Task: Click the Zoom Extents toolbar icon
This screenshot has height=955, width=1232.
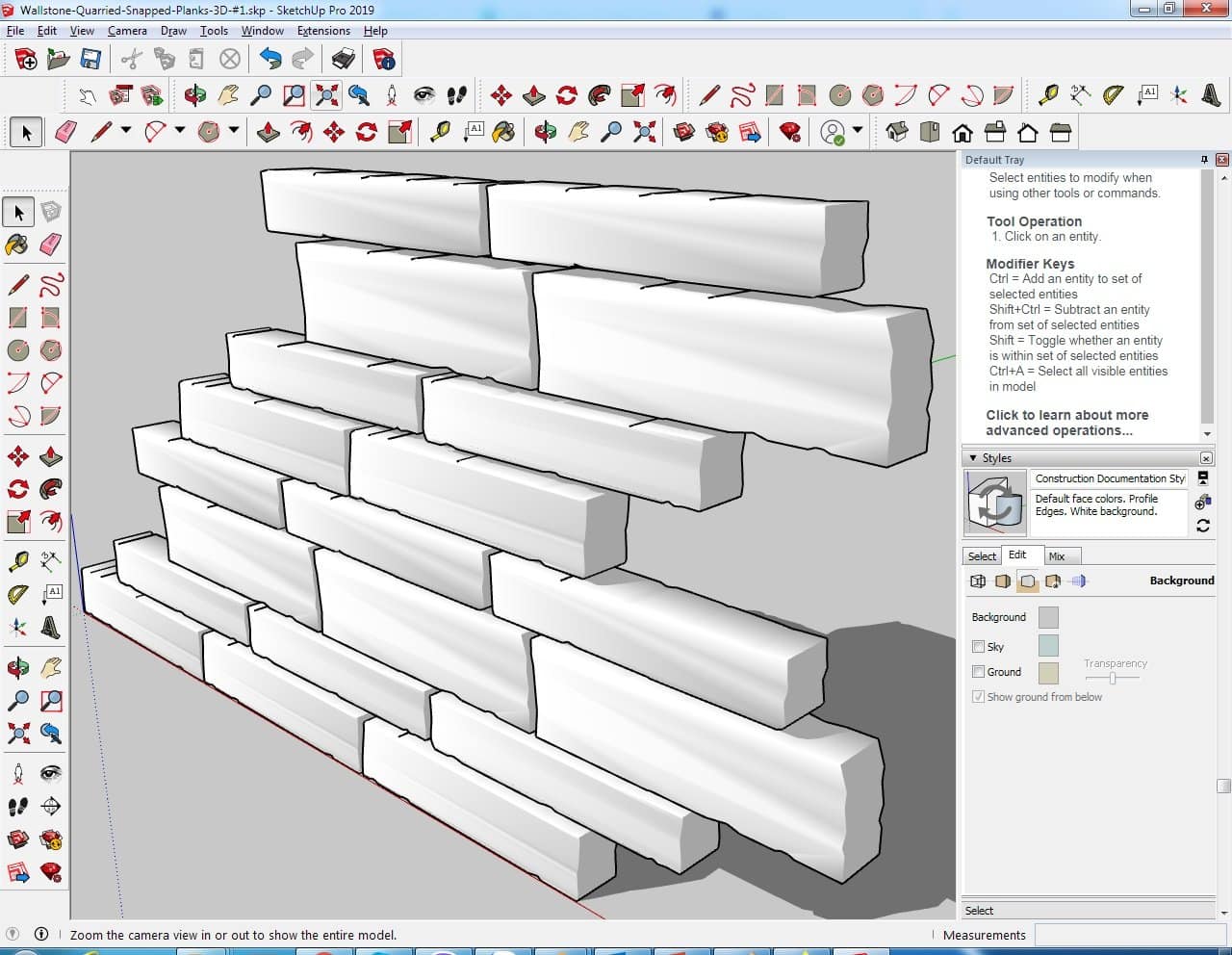Action: coord(326,94)
